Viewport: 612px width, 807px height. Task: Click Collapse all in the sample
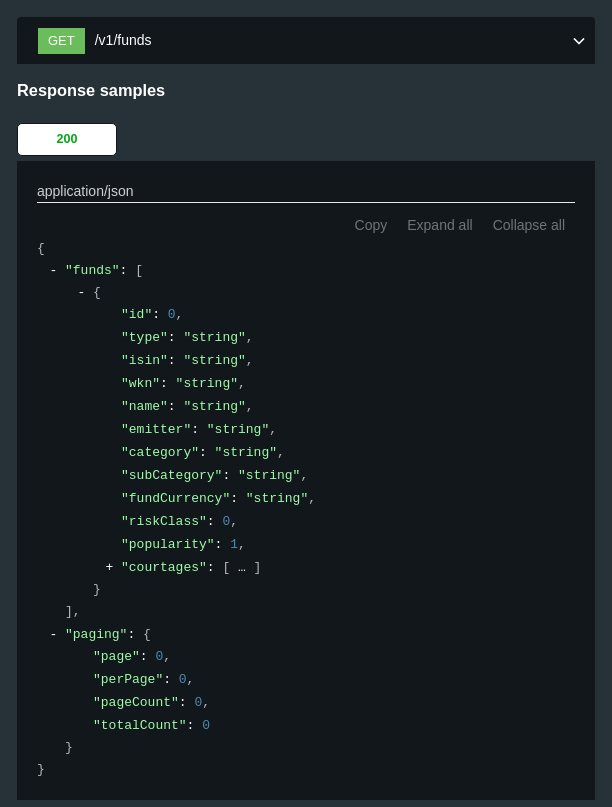tap(529, 225)
